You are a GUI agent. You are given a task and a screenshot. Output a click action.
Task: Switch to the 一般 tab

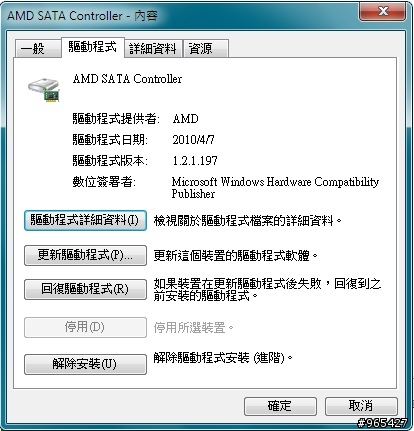tap(38, 49)
